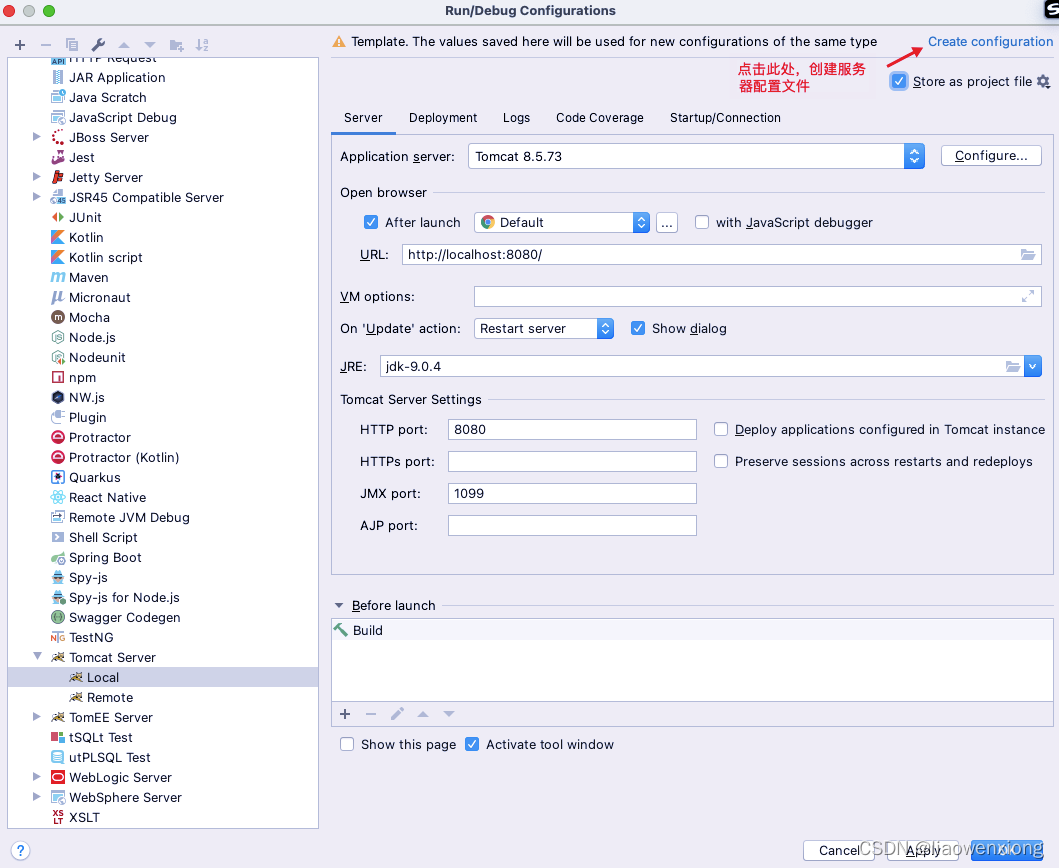The width and height of the screenshot is (1059, 868).
Task: Select the TestNG template icon
Action: pyautogui.click(x=58, y=638)
